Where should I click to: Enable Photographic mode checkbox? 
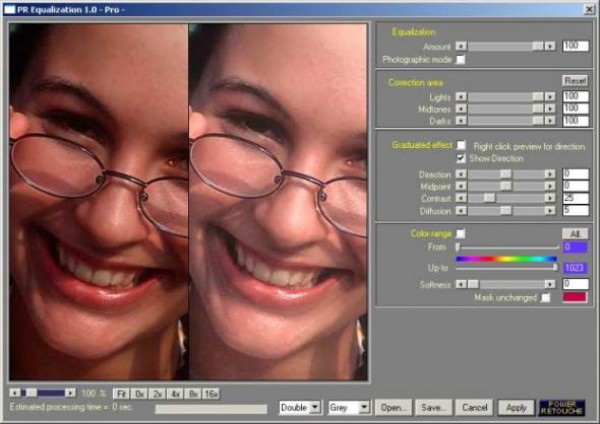[x=461, y=59]
